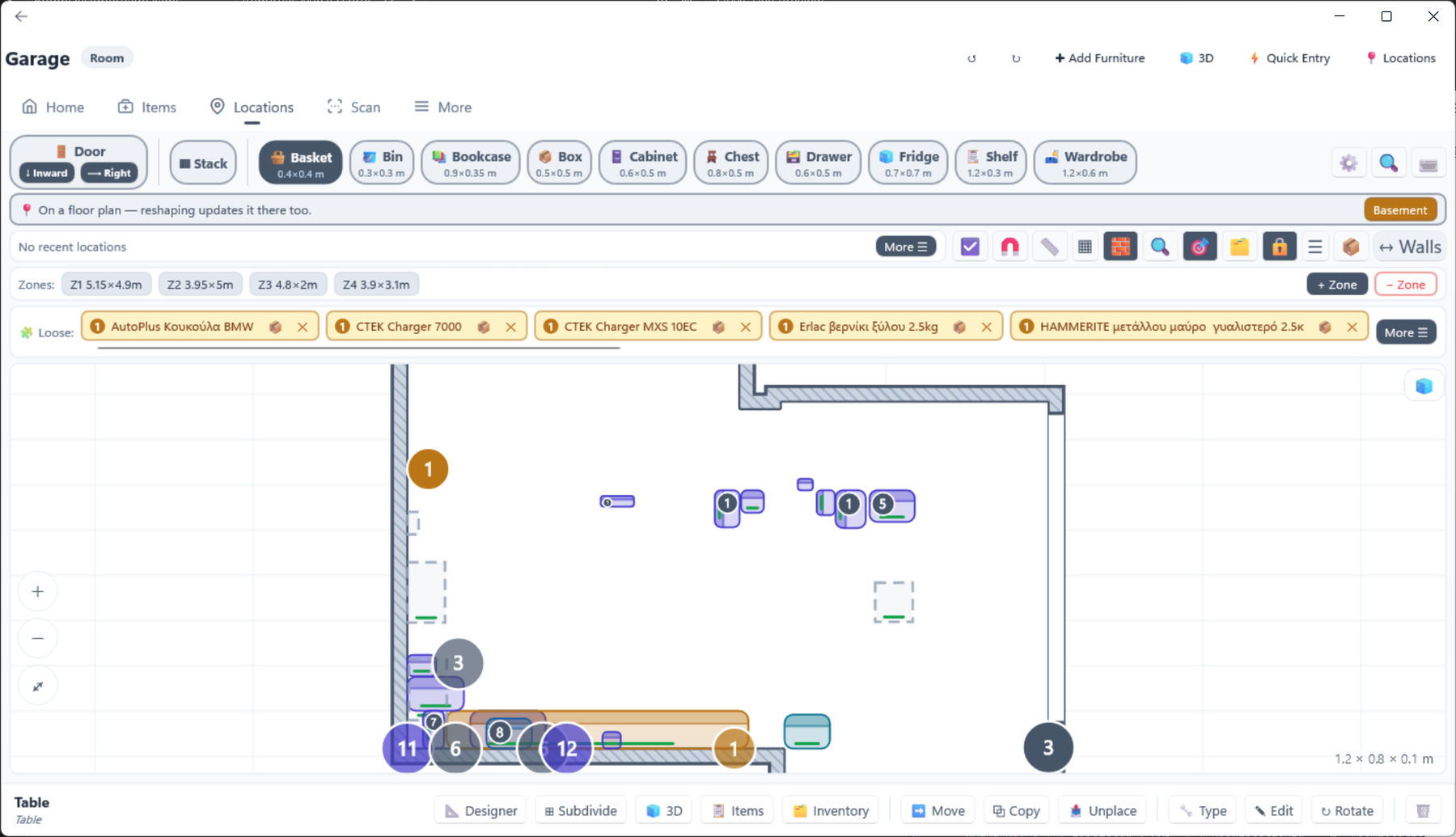
Task: Choose the Fridge furniture preset
Action: click(x=908, y=163)
